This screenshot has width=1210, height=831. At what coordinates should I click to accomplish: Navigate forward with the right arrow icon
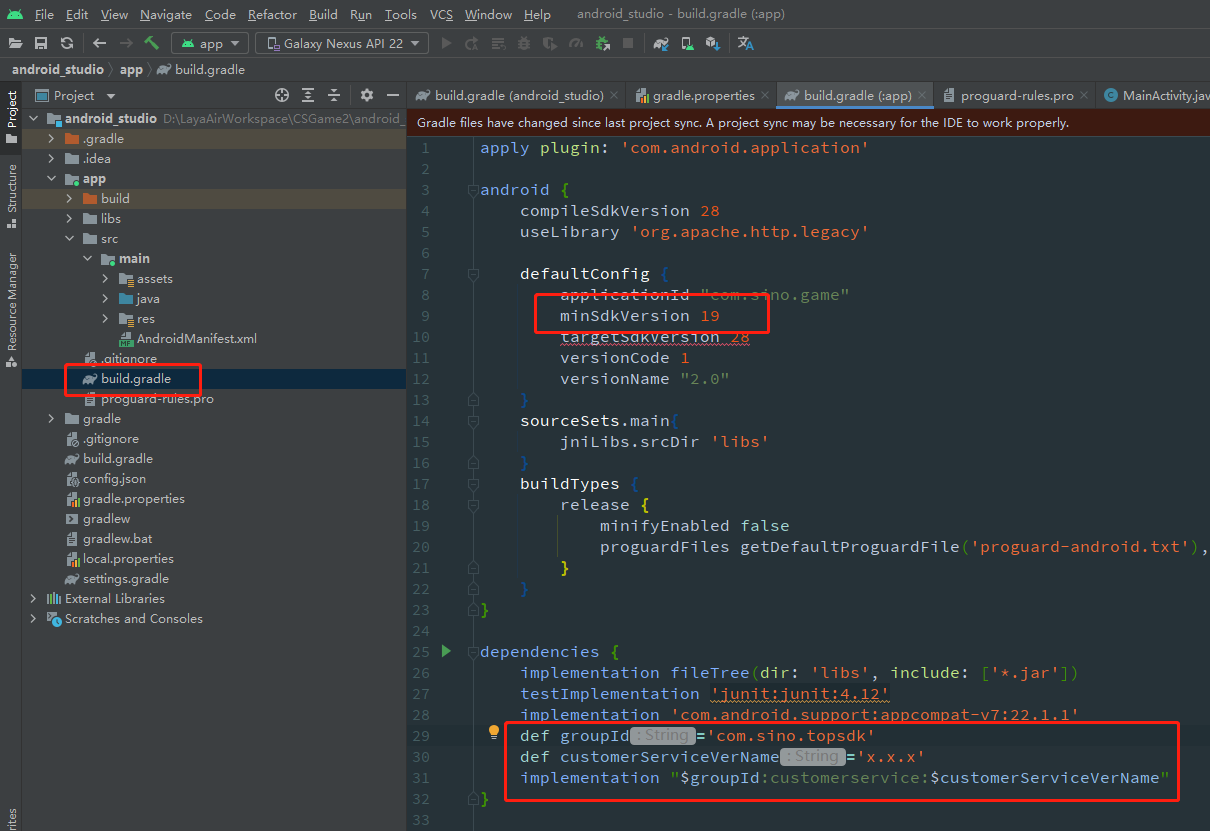click(x=126, y=43)
